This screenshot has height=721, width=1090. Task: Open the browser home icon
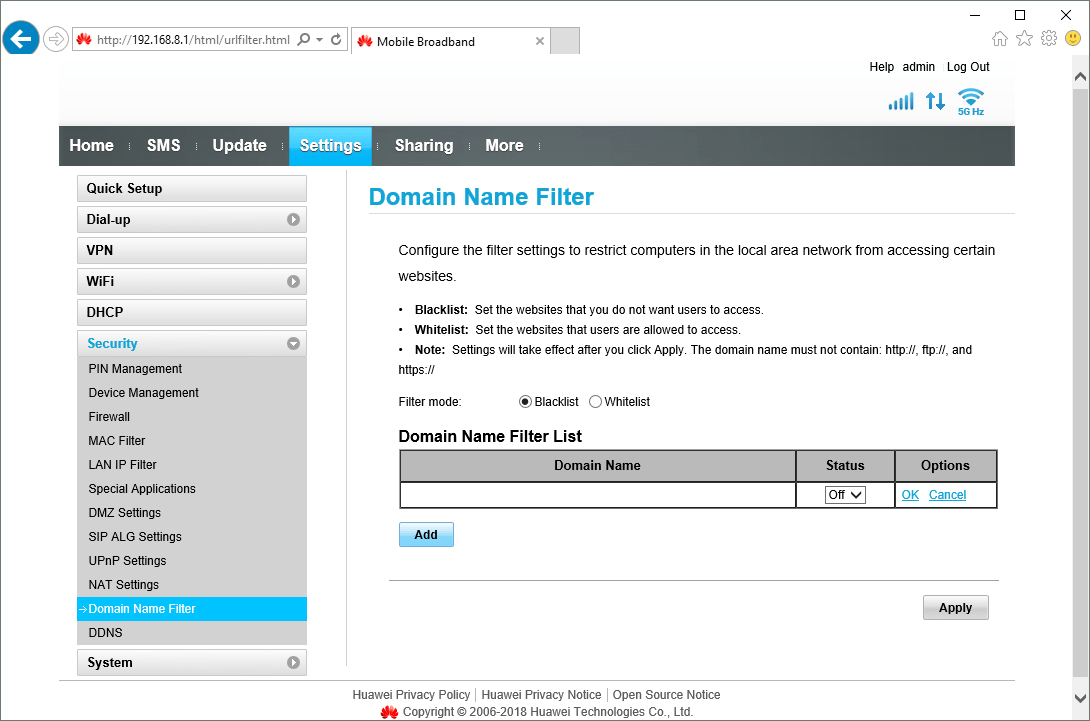(x=999, y=39)
